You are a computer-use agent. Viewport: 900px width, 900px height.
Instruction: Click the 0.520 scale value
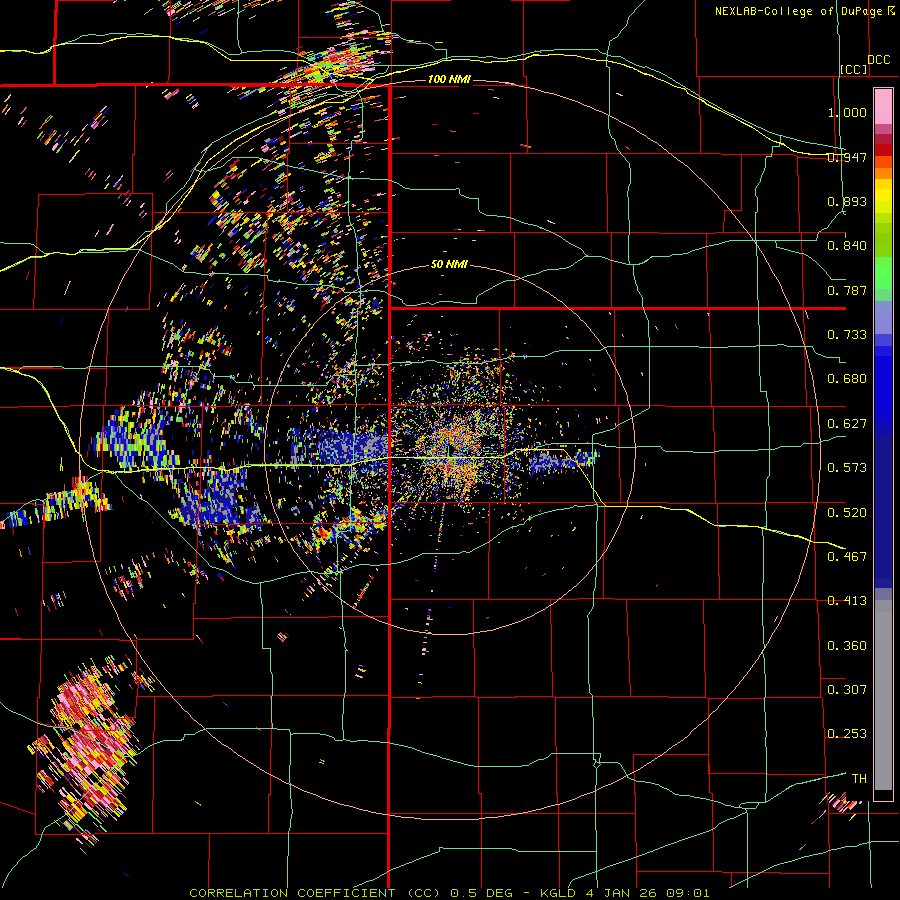tap(847, 512)
